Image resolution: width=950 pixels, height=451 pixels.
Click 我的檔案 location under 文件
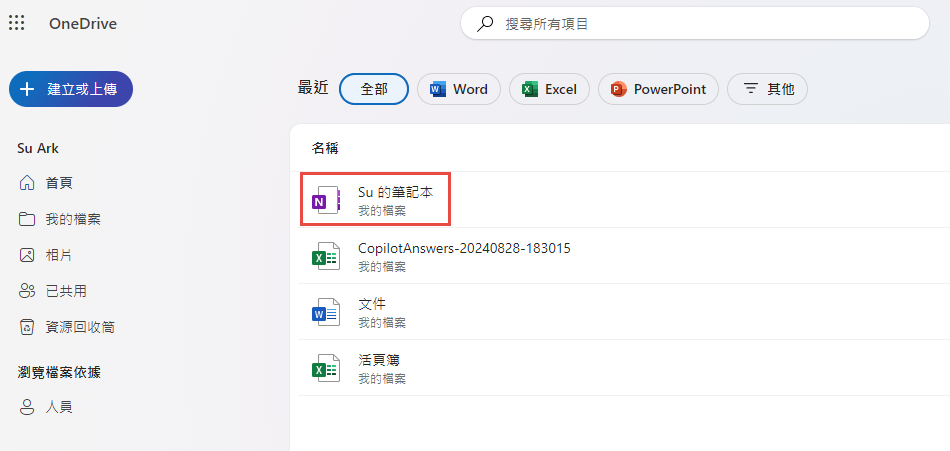click(x=382, y=323)
